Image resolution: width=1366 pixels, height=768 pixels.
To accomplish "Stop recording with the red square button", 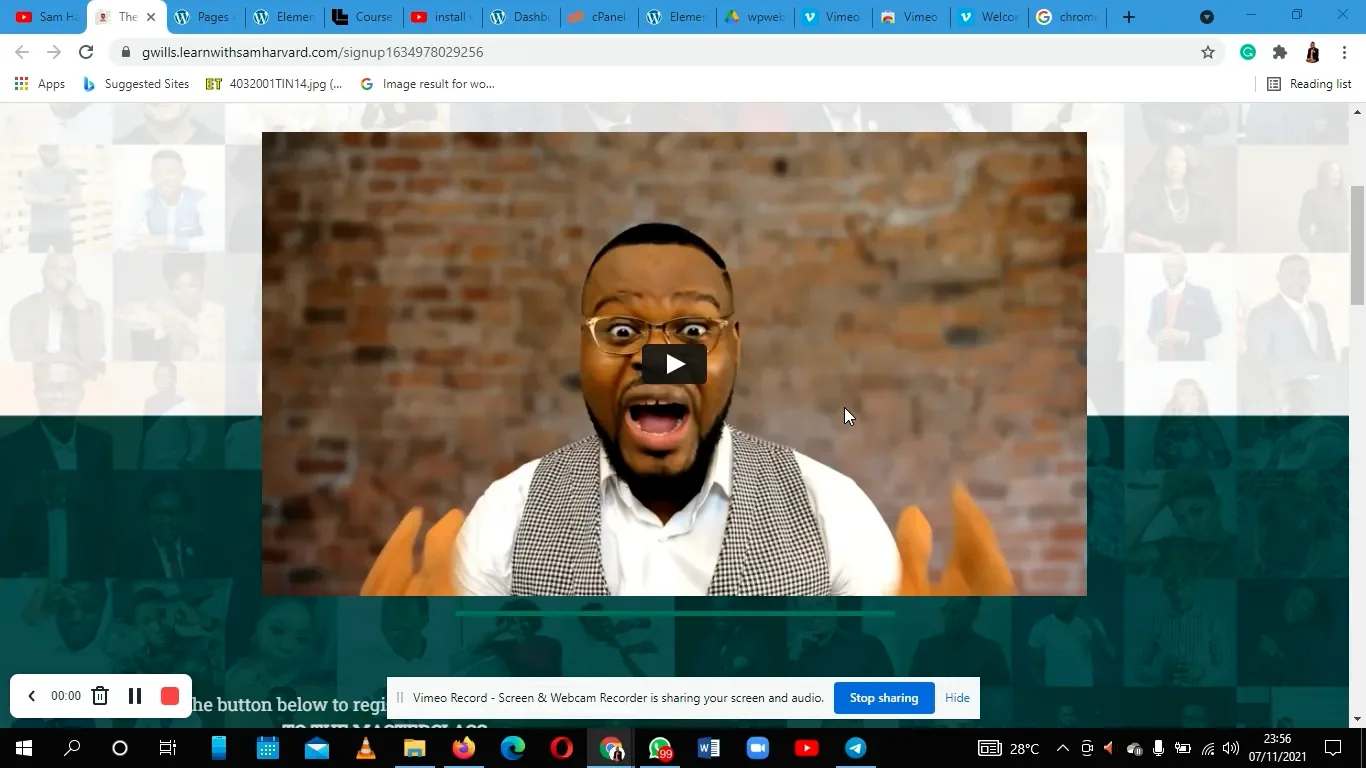I will pyautogui.click(x=170, y=696).
